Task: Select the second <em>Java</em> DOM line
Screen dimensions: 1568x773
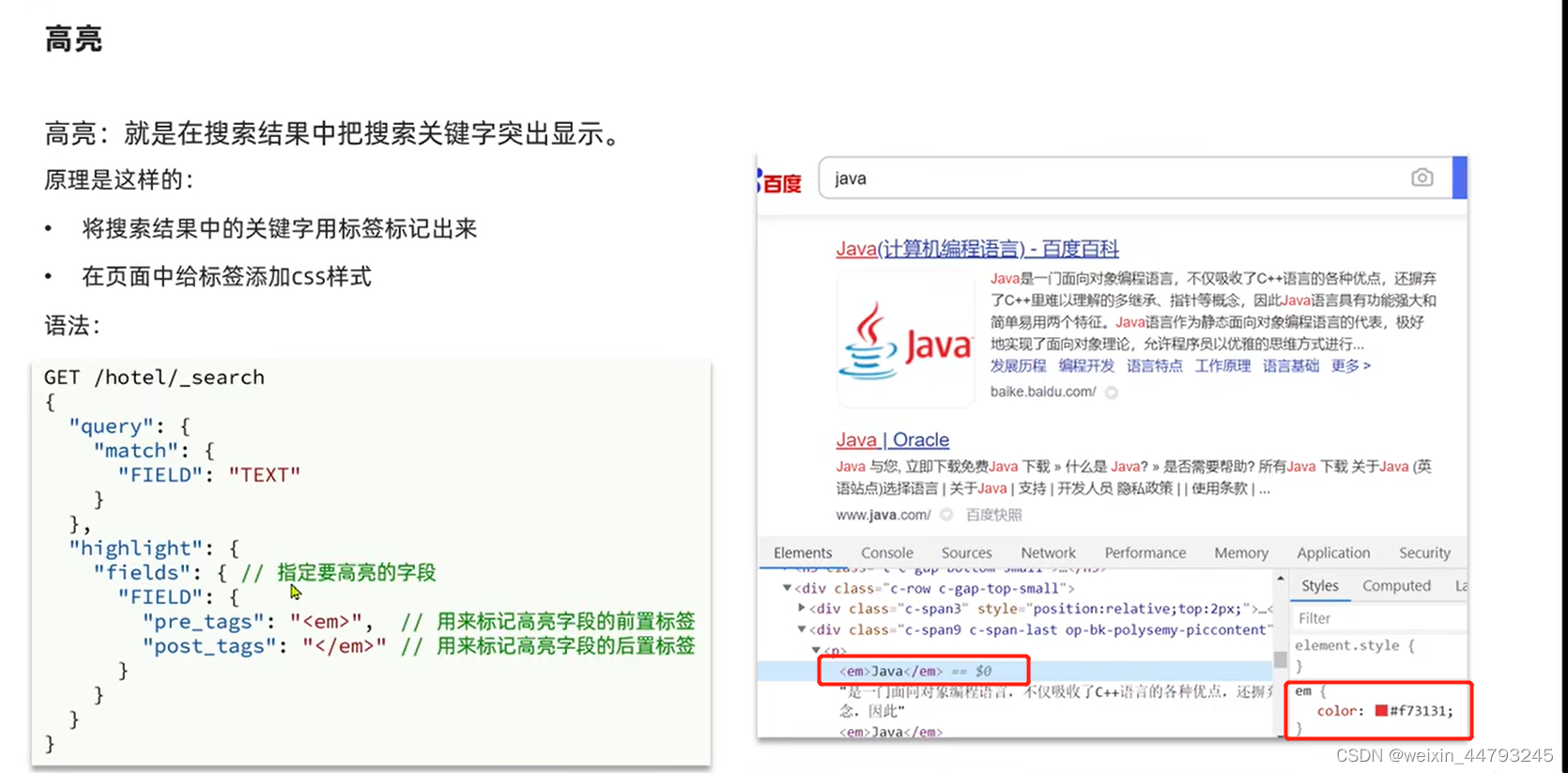Action: 890,732
